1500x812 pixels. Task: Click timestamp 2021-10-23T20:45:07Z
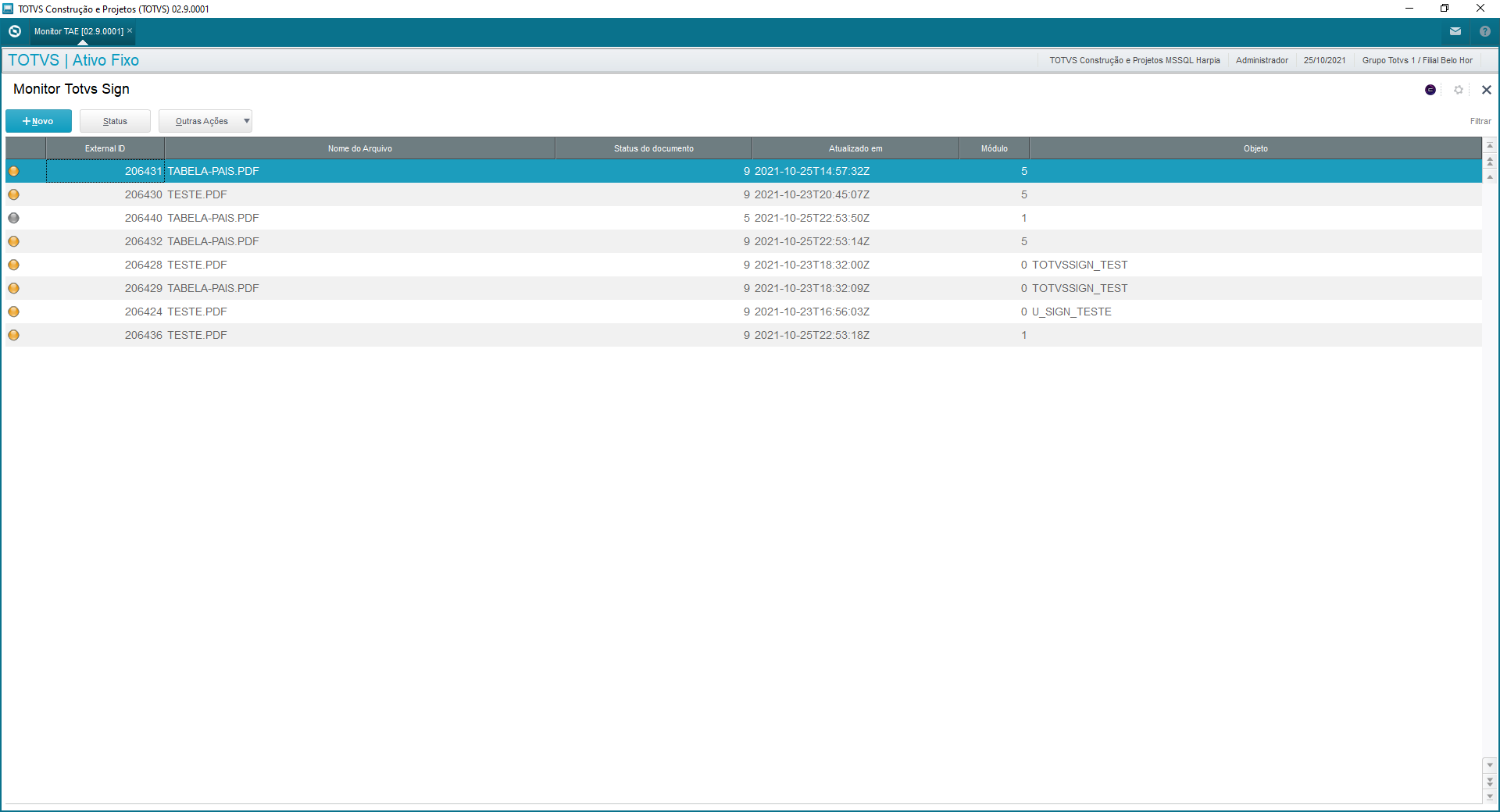pyautogui.click(x=812, y=194)
